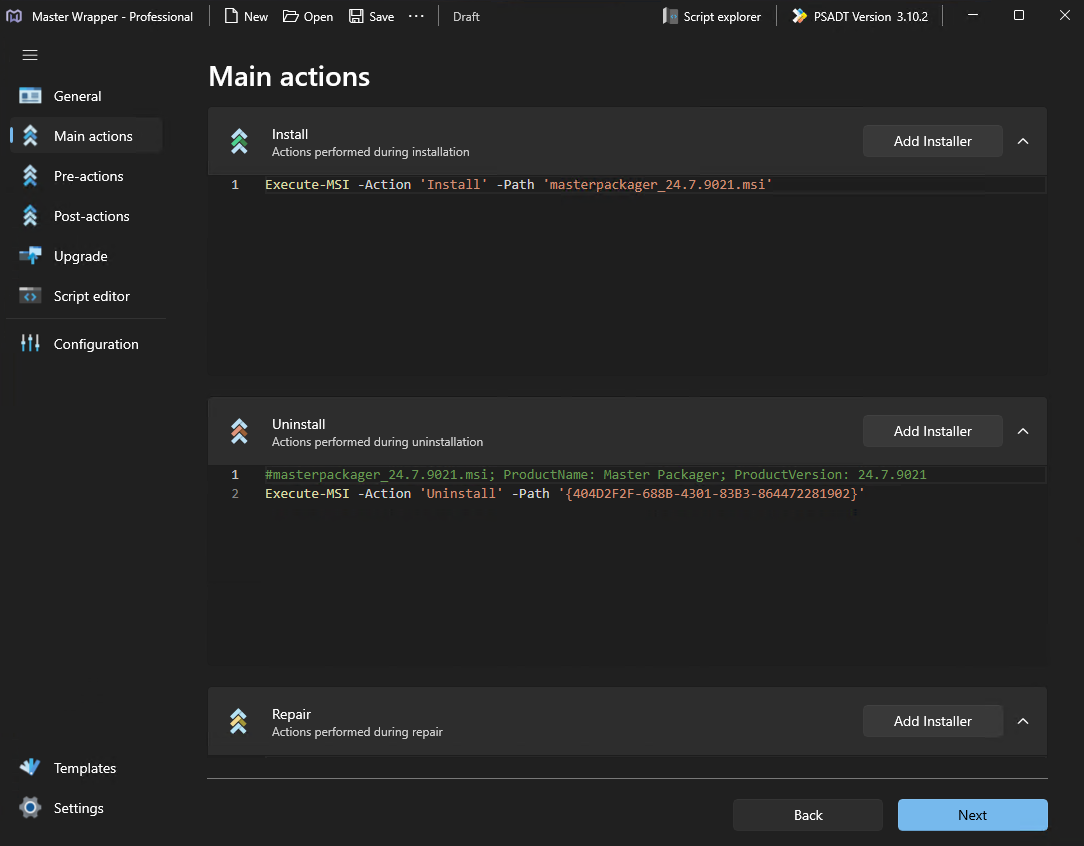
Task: Add Installer to Uninstall section
Action: (x=933, y=431)
